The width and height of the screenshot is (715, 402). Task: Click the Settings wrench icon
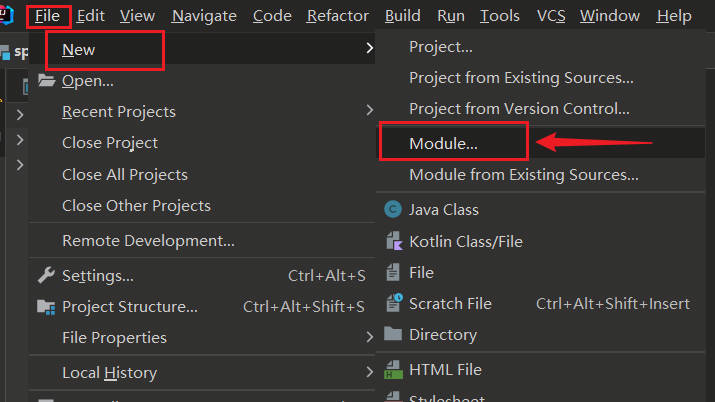coord(46,275)
